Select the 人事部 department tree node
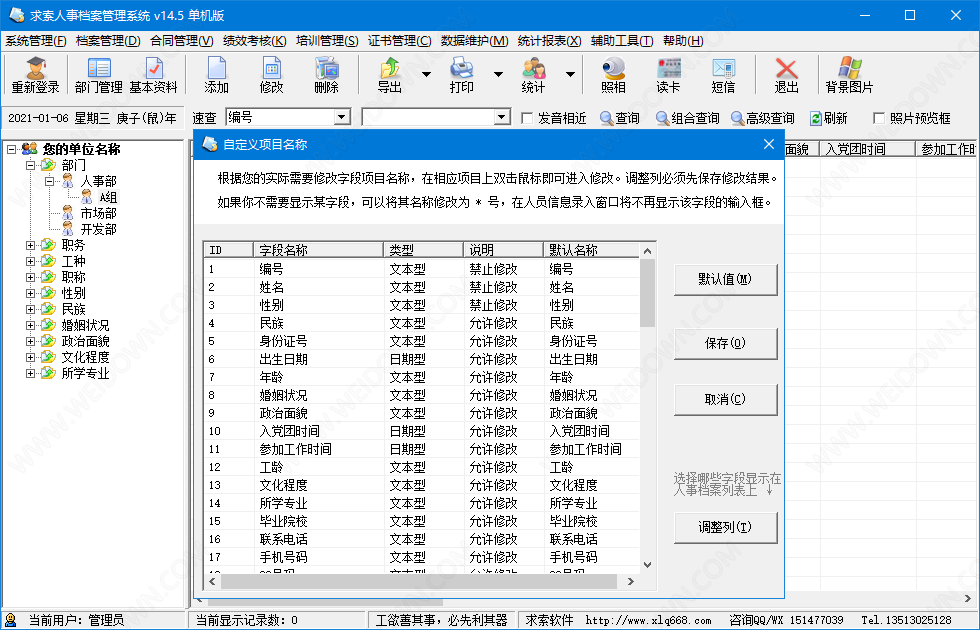Image resolution: width=980 pixels, height=630 pixels. (x=98, y=181)
